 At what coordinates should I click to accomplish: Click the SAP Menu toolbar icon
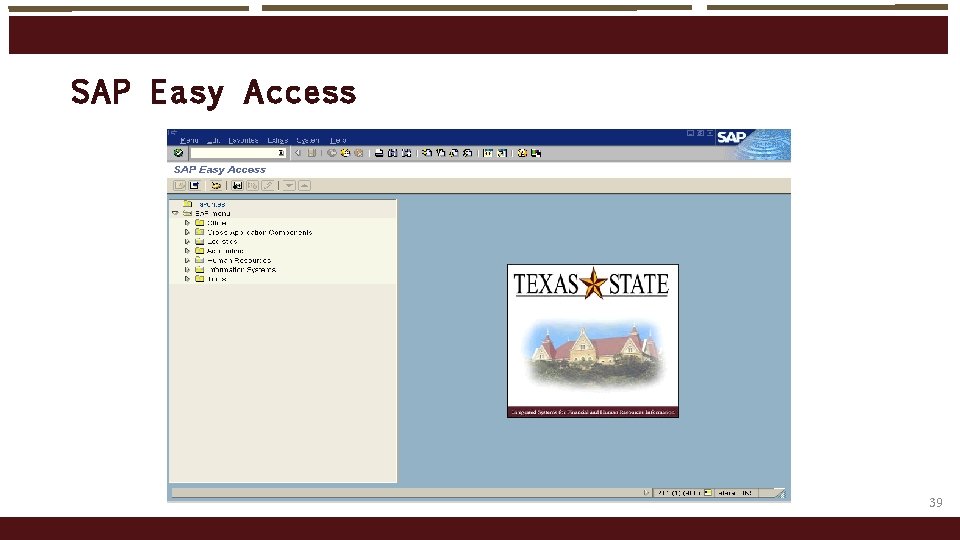pos(195,186)
